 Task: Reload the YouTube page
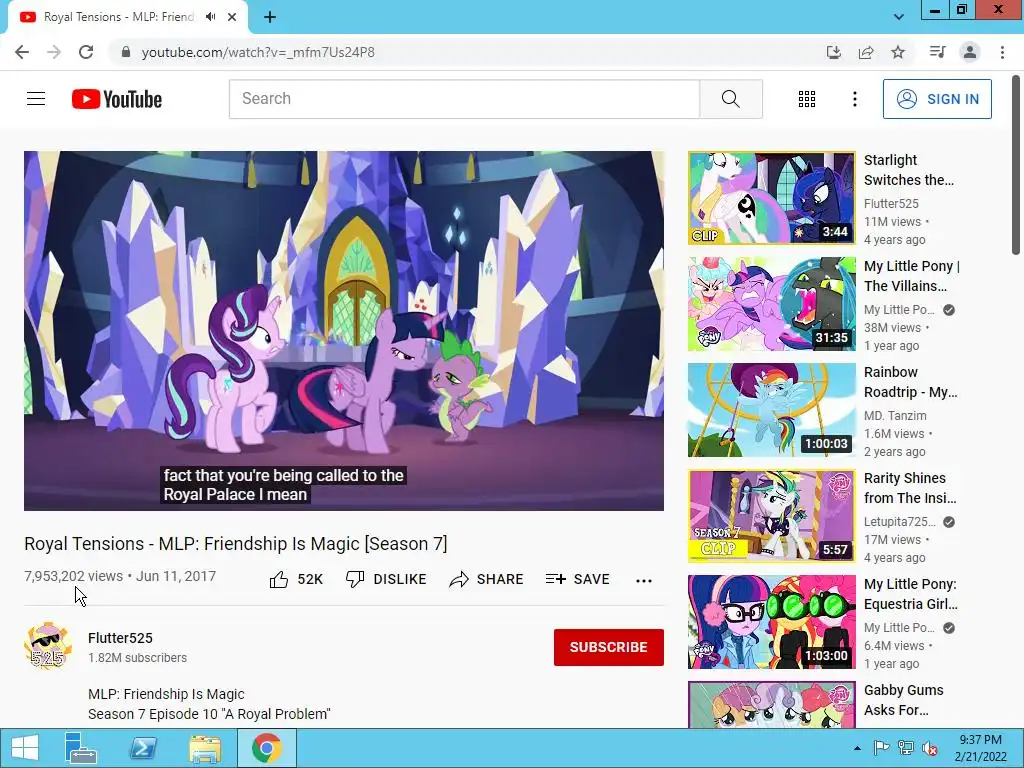coord(86,52)
